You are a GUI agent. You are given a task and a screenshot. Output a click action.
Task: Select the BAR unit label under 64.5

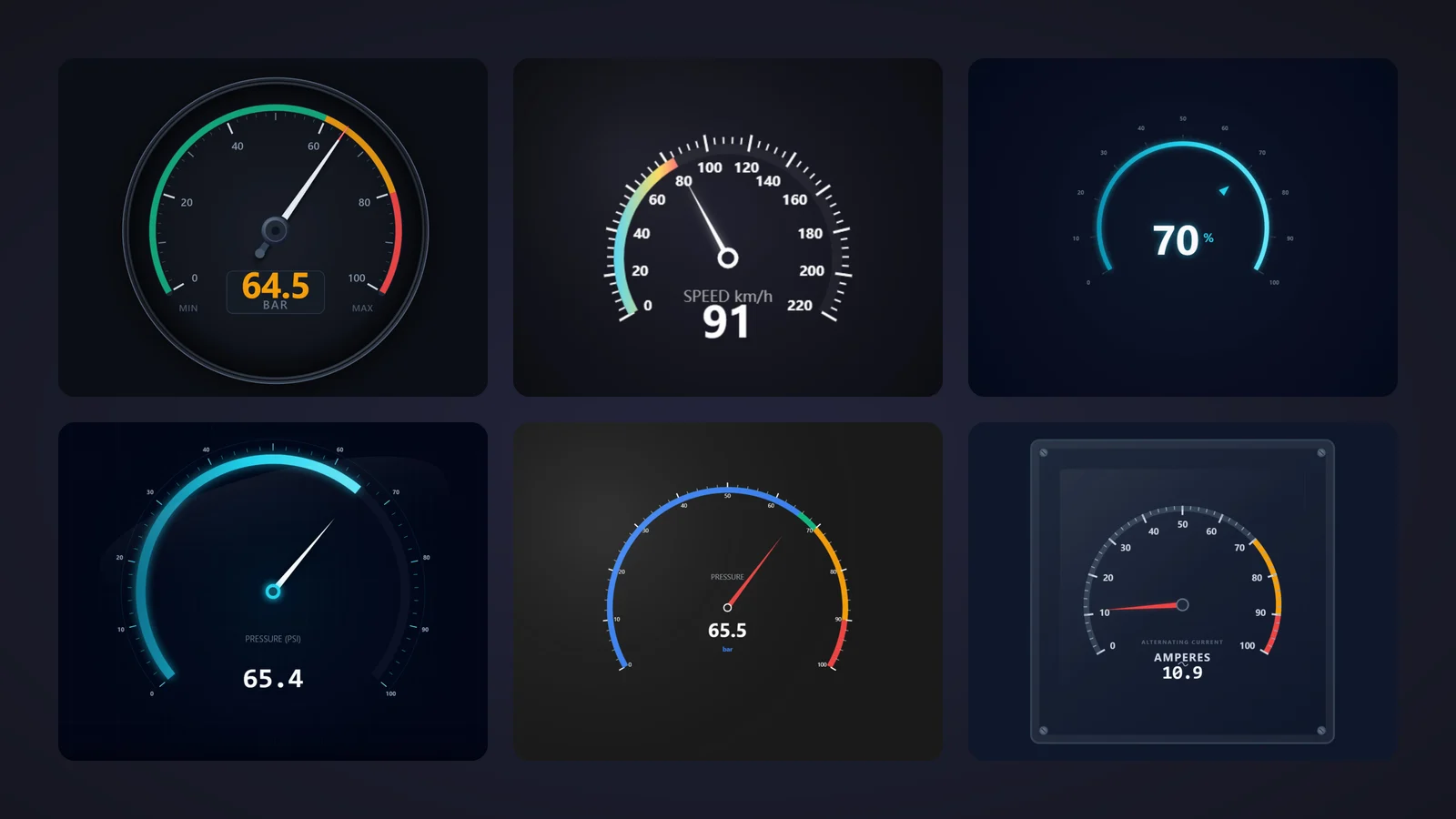tap(276, 306)
